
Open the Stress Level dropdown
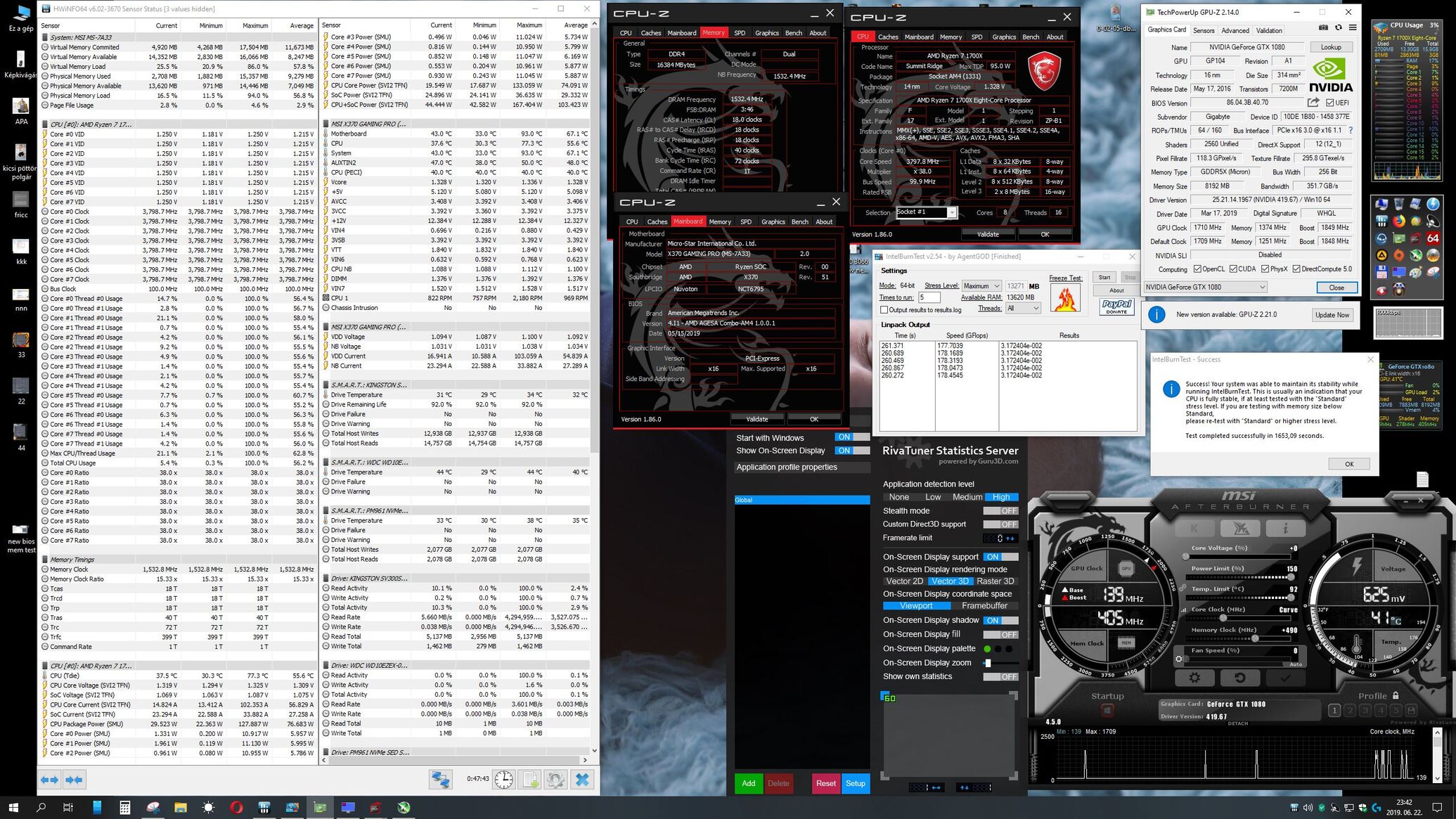[x=981, y=286]
